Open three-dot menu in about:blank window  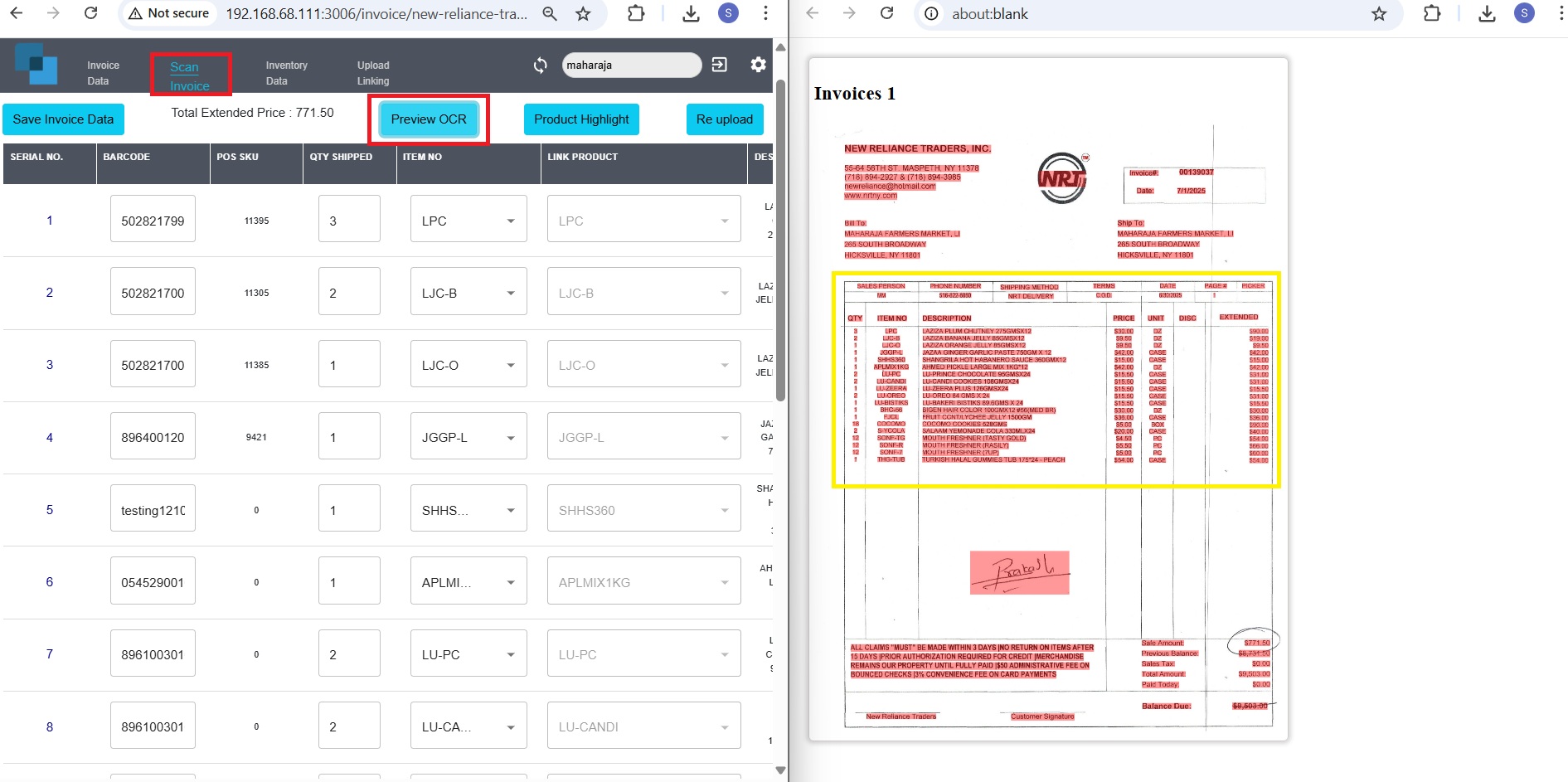coord(1561,13)
